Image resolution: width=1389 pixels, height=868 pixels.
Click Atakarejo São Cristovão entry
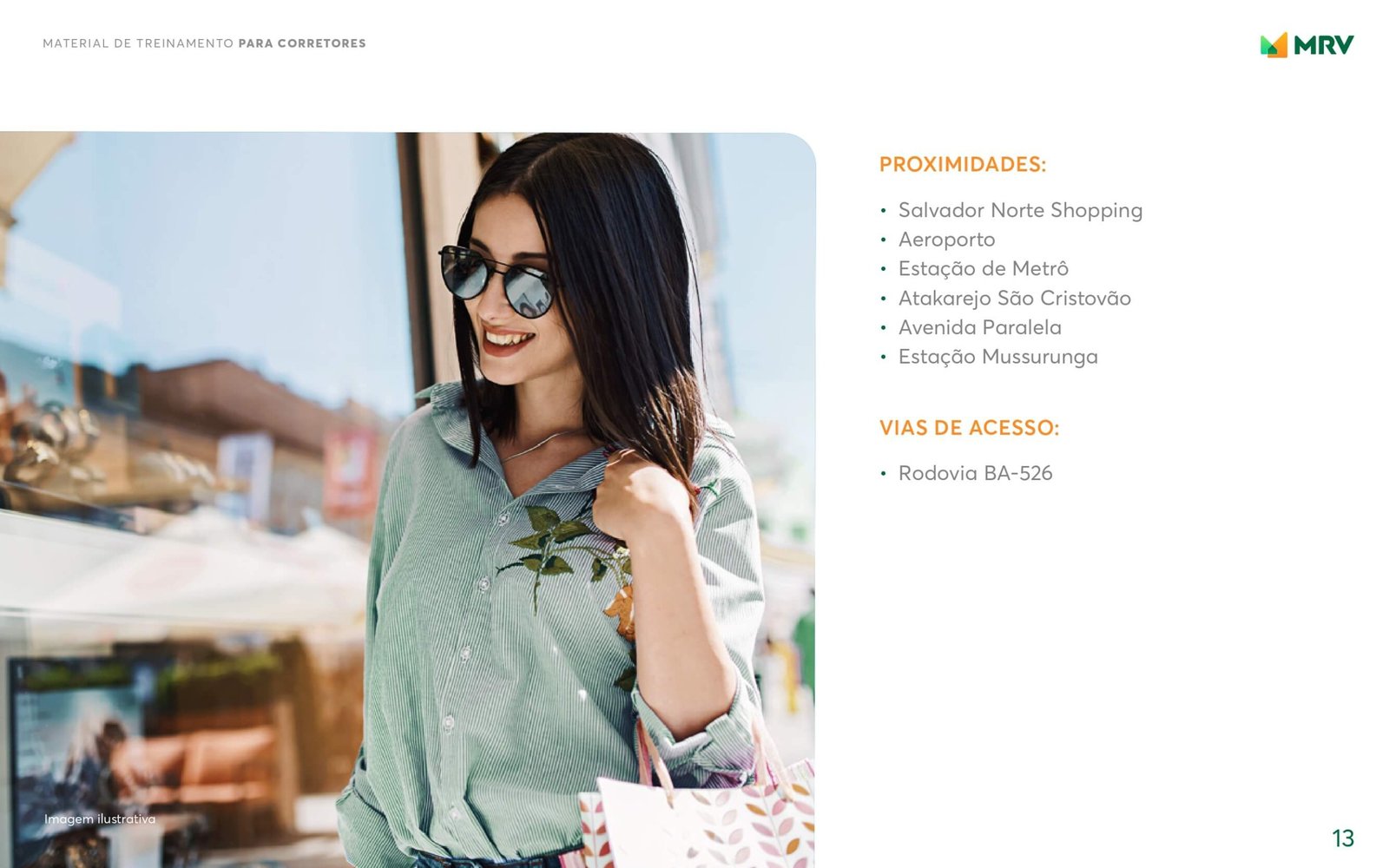[x=1014, y=299]
